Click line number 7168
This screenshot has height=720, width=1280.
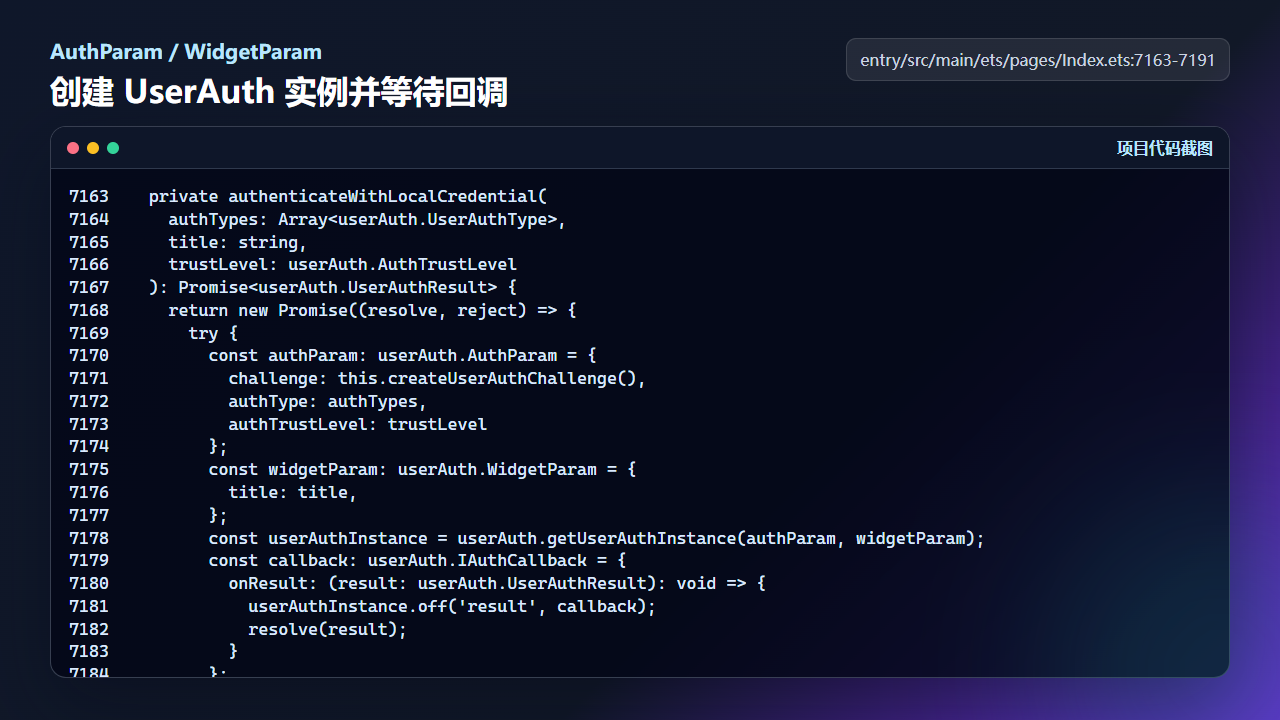89,310
